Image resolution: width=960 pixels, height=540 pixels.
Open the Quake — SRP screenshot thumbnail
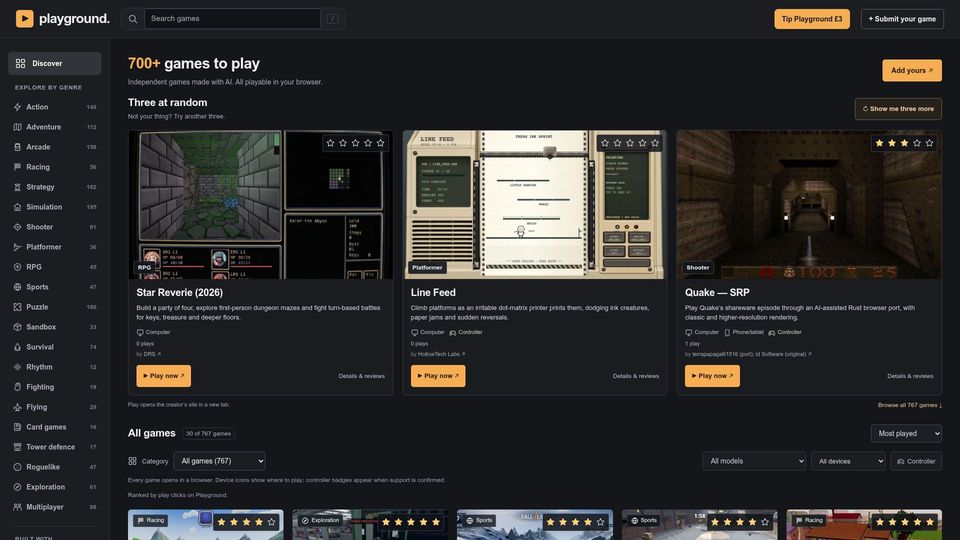pyautogui.click(x=809, y=204)
